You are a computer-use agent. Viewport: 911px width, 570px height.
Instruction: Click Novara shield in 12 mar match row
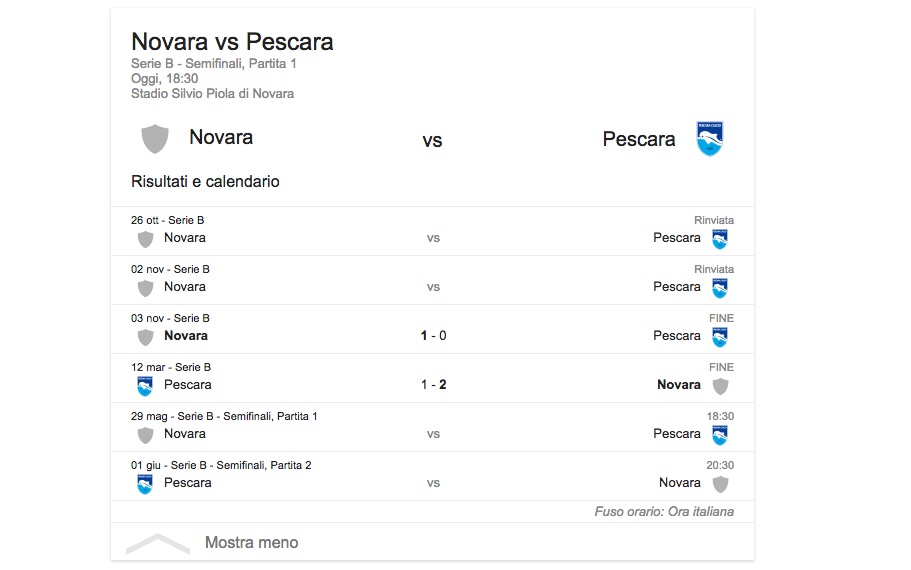(x=720, y=386)
